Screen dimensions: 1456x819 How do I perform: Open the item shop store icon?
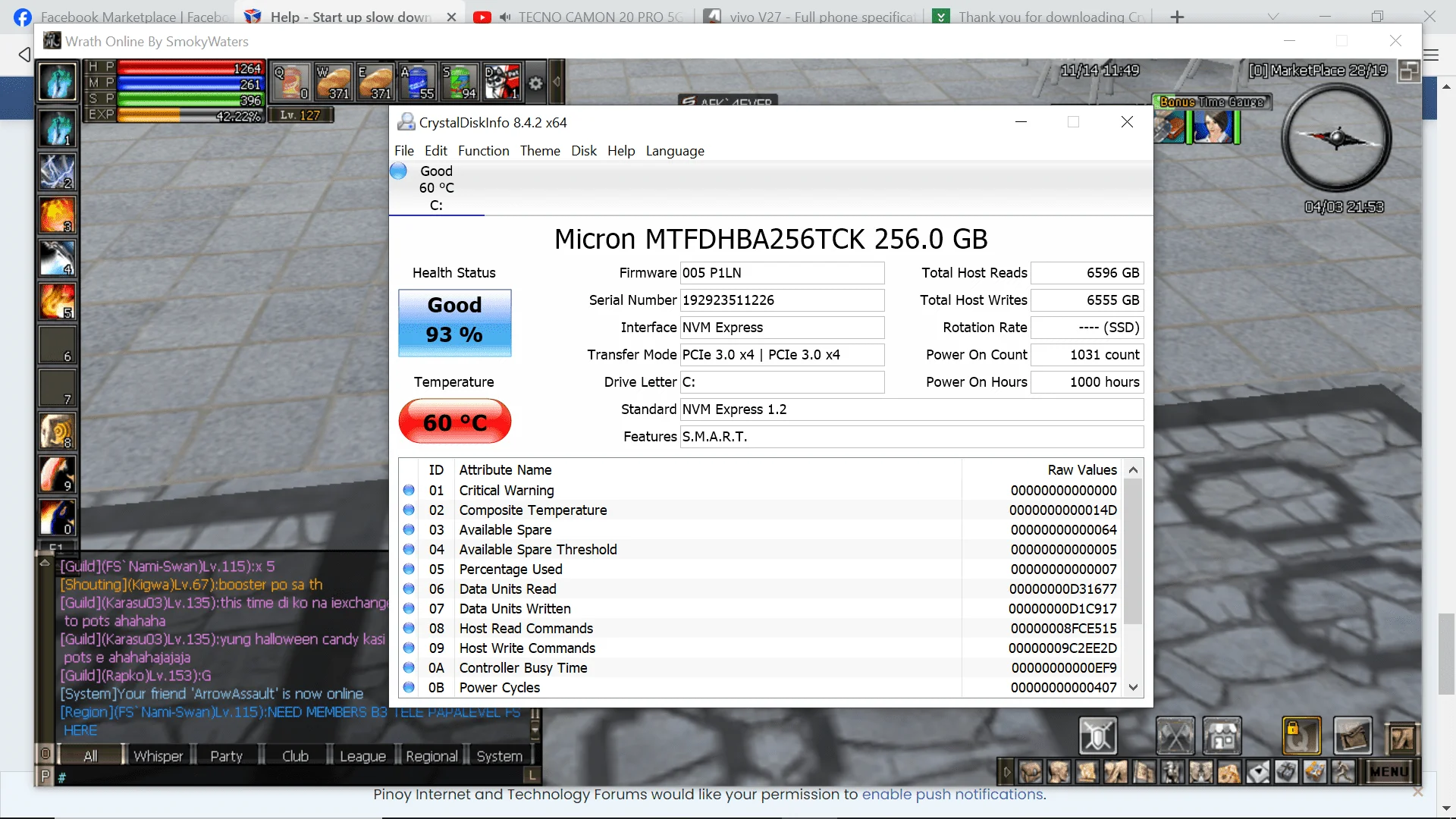coord(1222,735)
